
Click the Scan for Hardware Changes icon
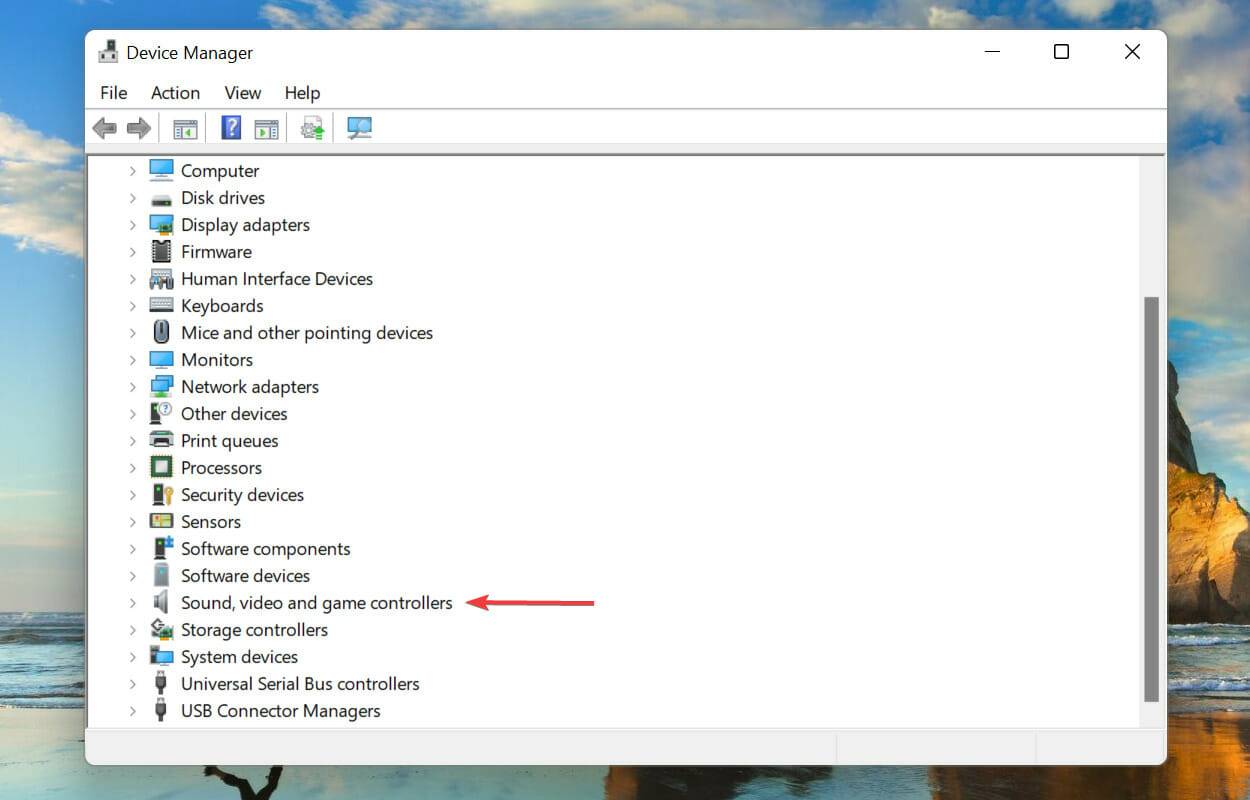click(359, 127)
